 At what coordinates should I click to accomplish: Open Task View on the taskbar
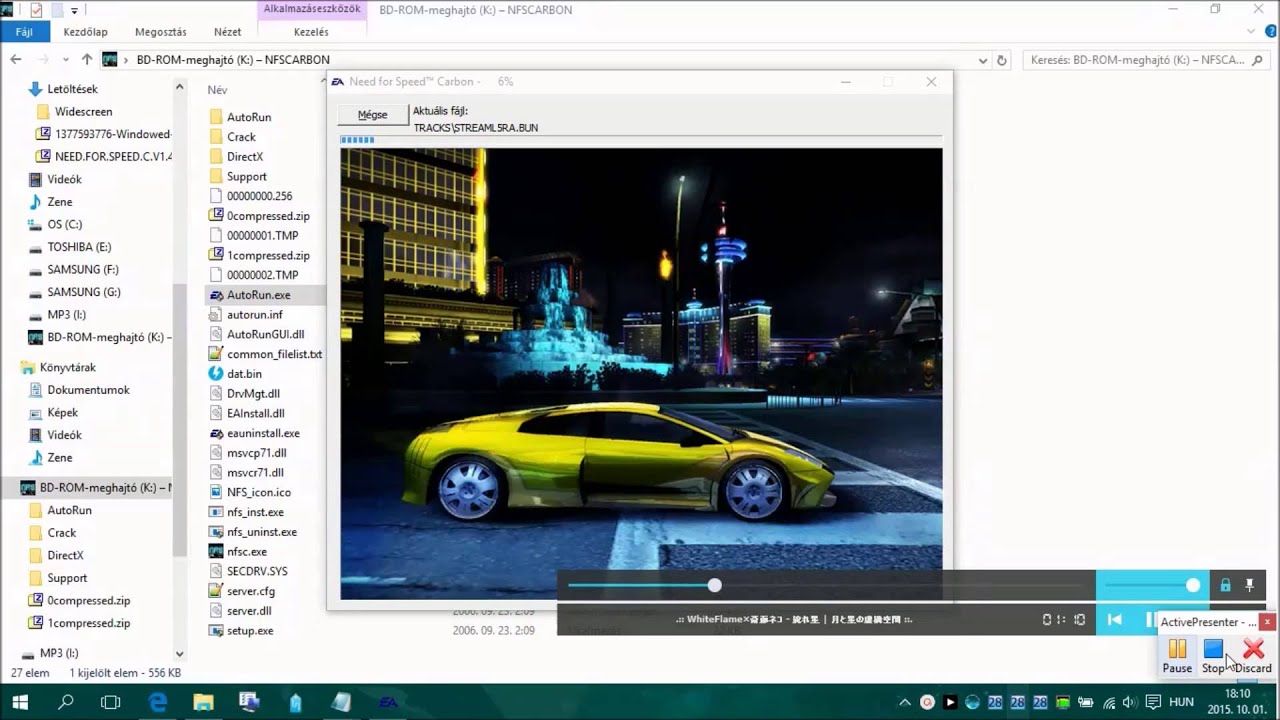111,702
